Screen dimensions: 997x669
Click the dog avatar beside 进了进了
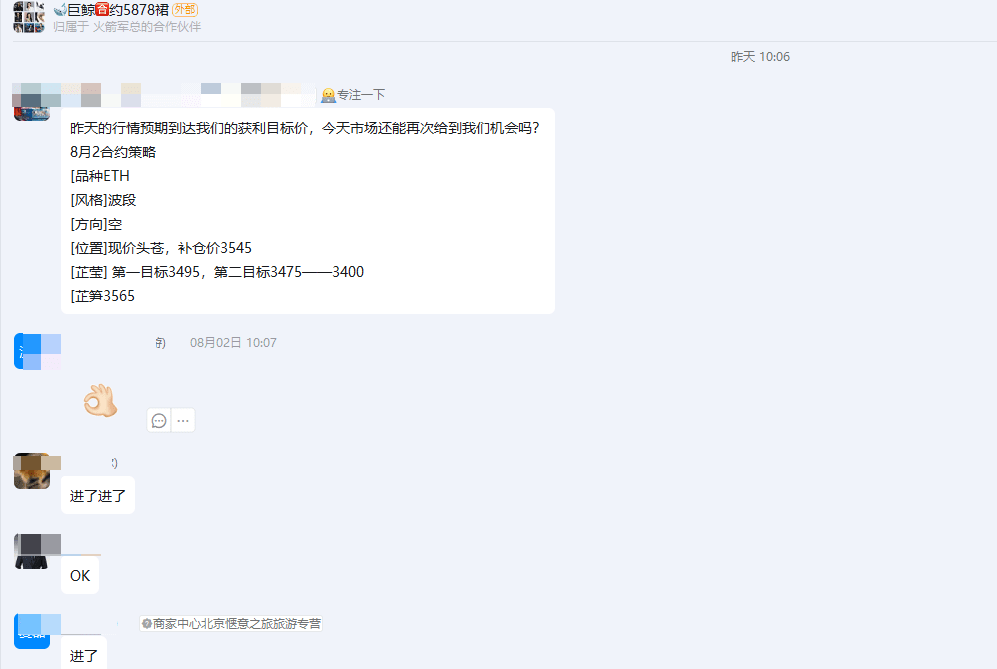click(x=32, y=471)
